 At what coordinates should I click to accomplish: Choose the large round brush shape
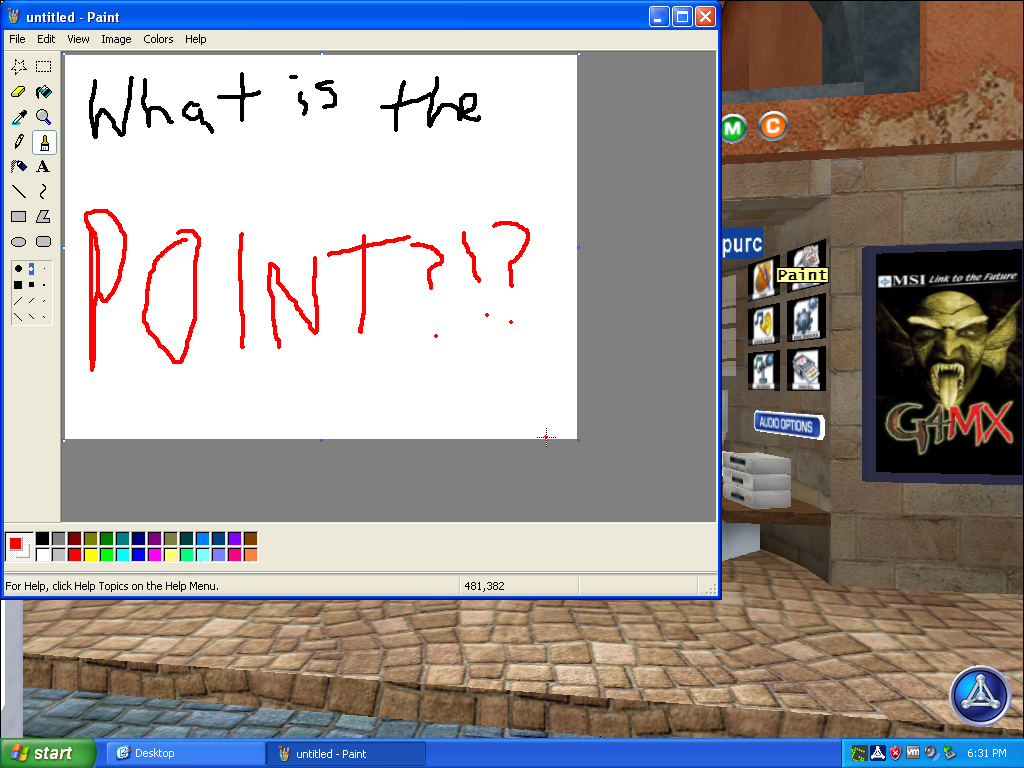pos(18,268)
